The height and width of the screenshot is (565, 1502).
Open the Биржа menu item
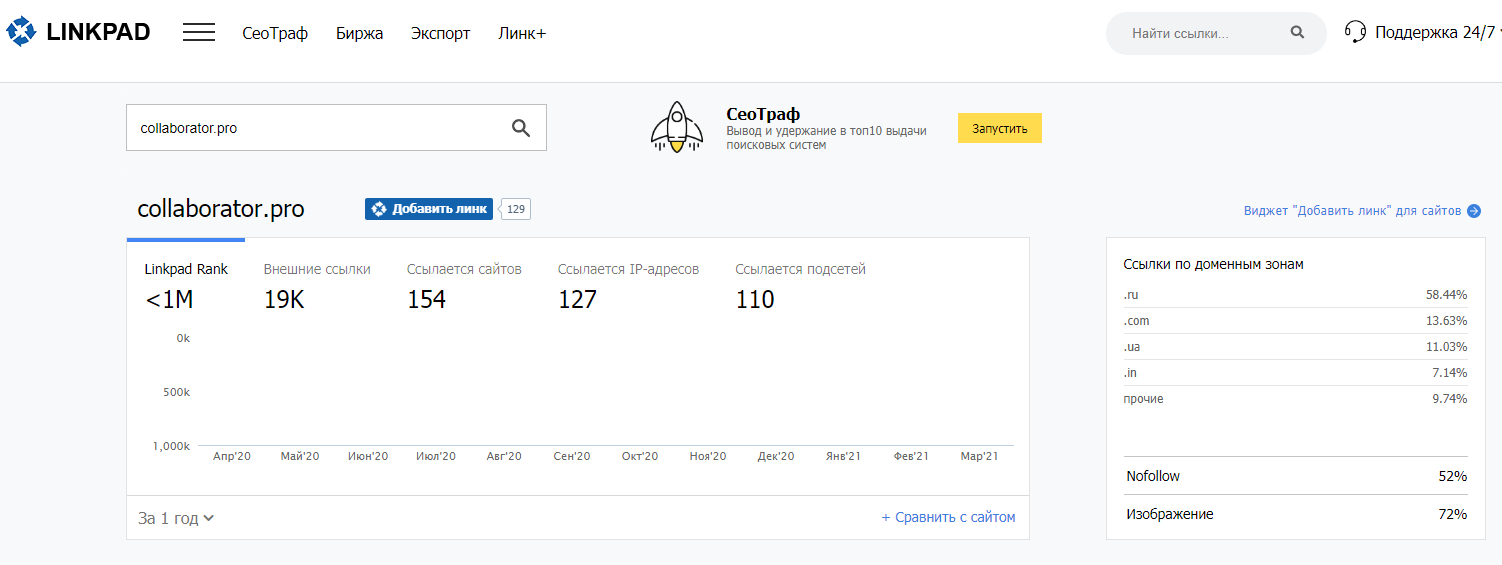pos(359,33)
